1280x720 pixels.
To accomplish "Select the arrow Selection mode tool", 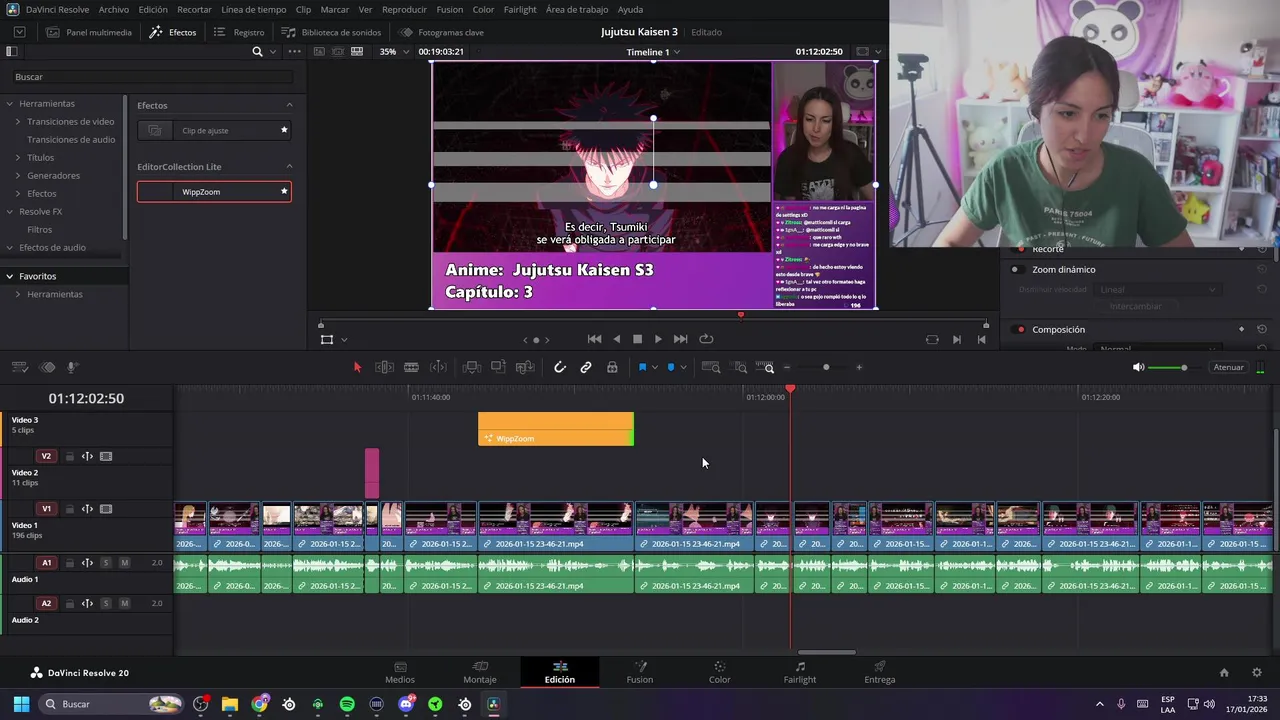I will tap(357, 367).
